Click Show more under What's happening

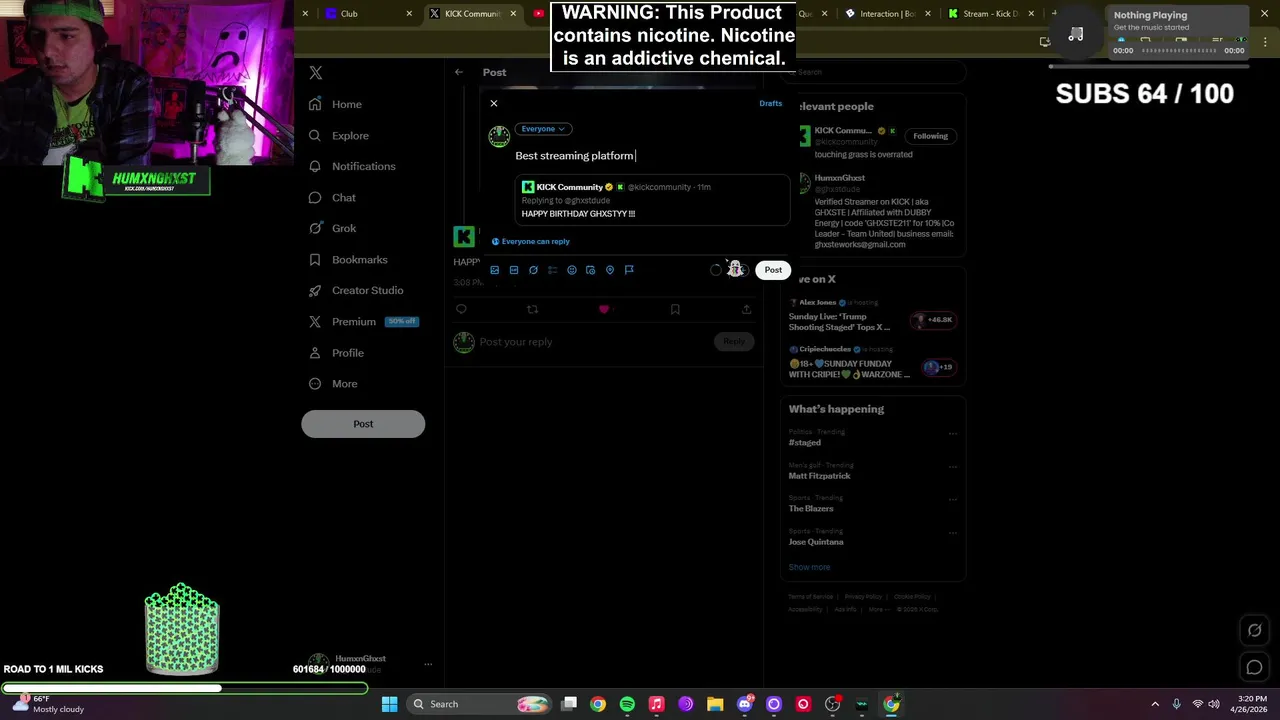pyautogui.click(x=809, y=567)
